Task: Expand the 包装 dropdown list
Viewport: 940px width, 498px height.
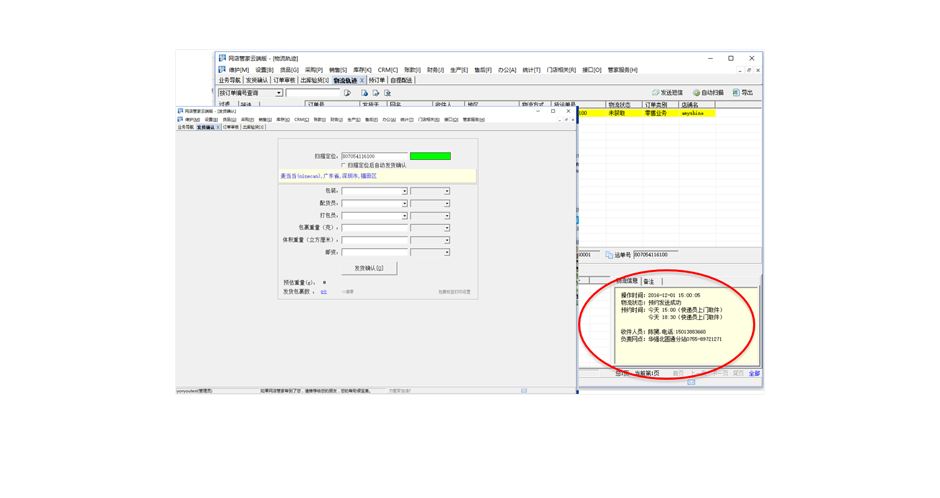Action: (x=404, y=191)
